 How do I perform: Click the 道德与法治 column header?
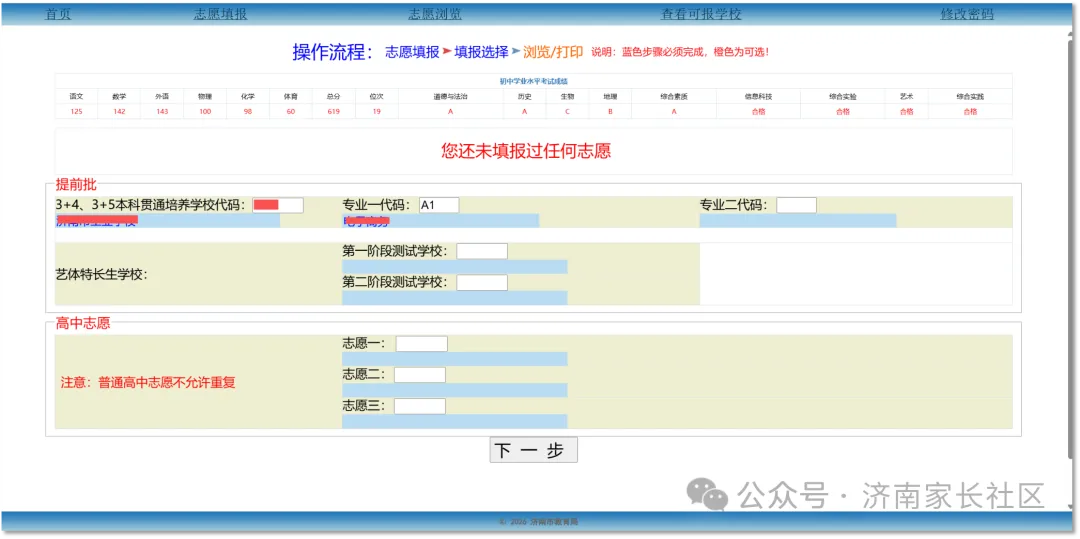[x=450, y=97]
